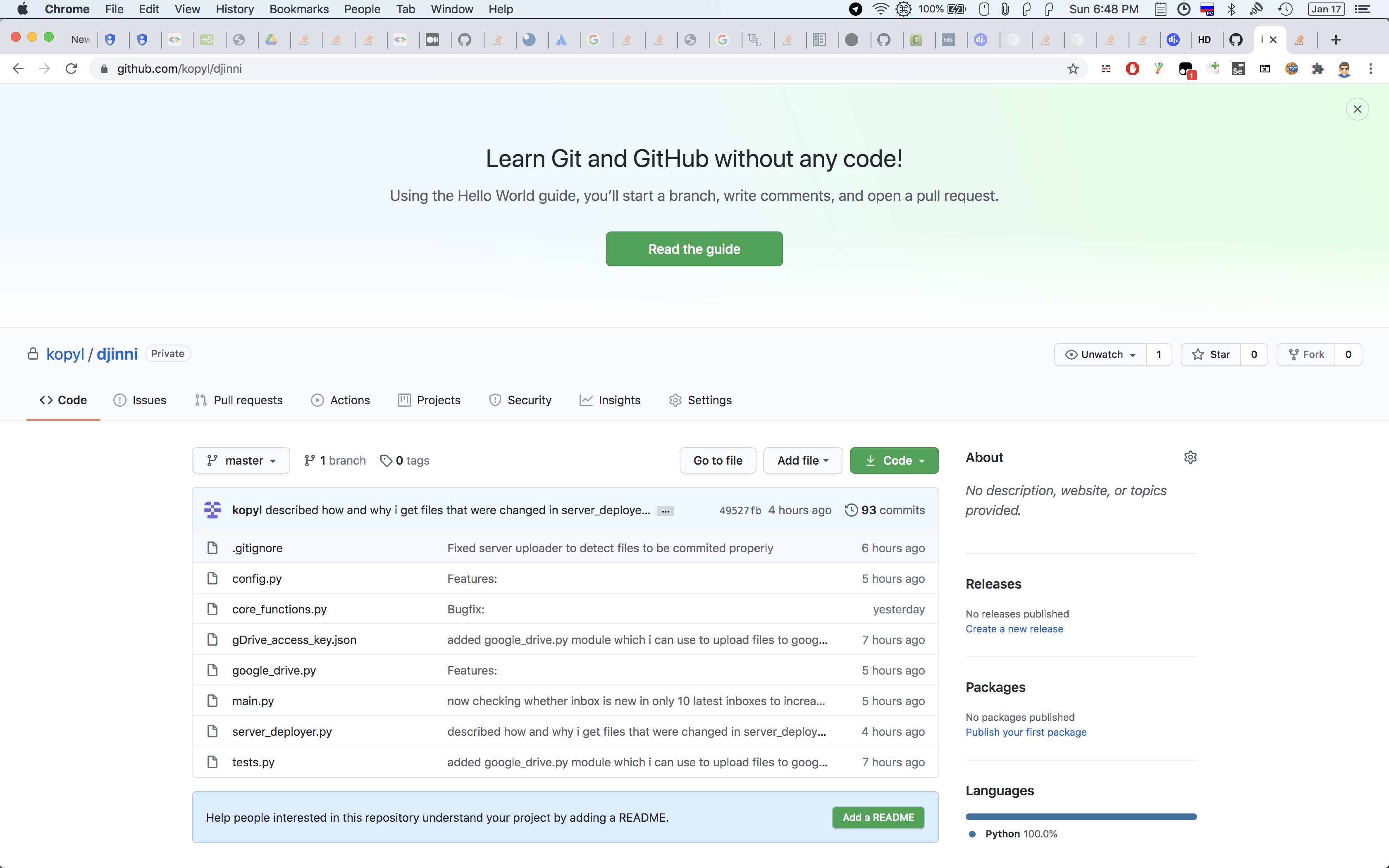
Task: Open config.py file
Action: [257, 579]
